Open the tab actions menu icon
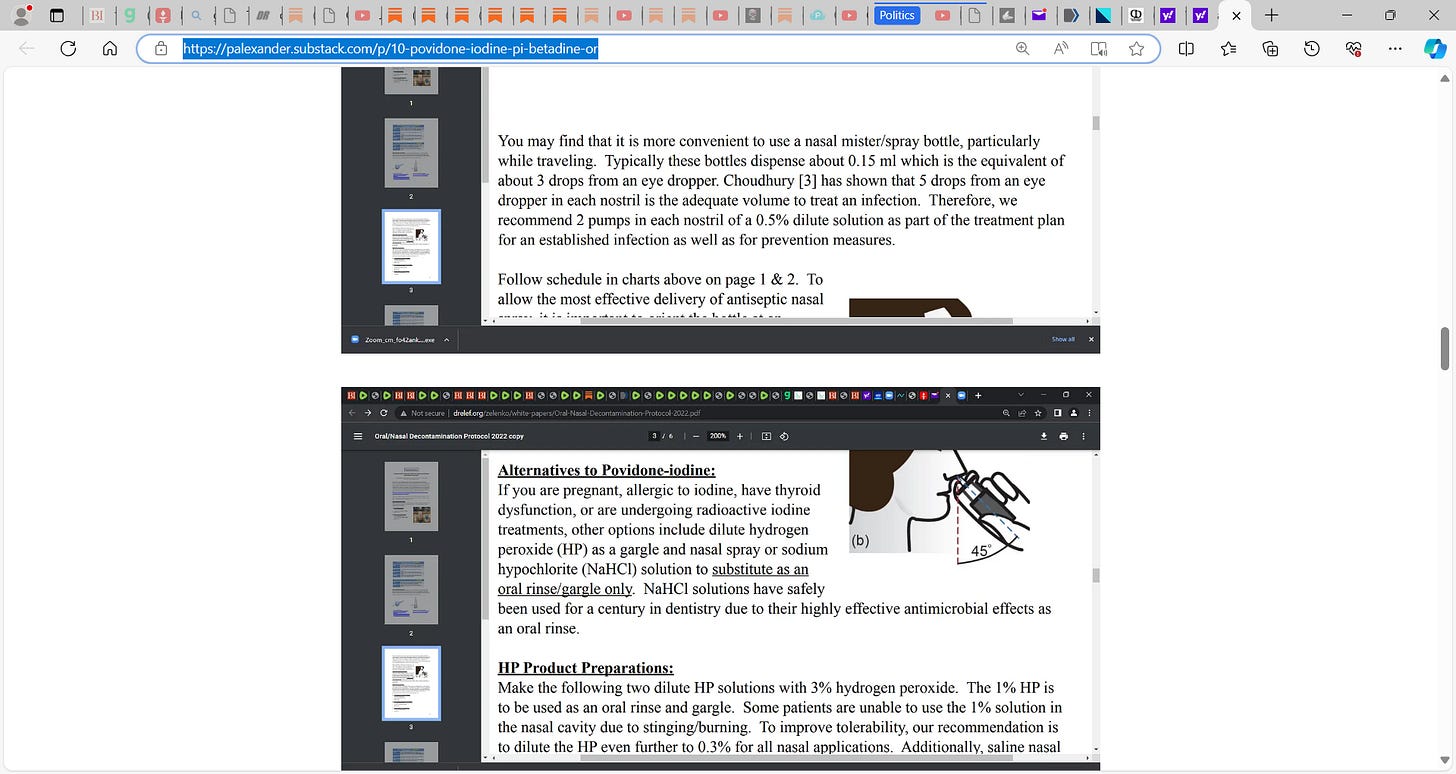The image size is (1456, 774). 57,15
